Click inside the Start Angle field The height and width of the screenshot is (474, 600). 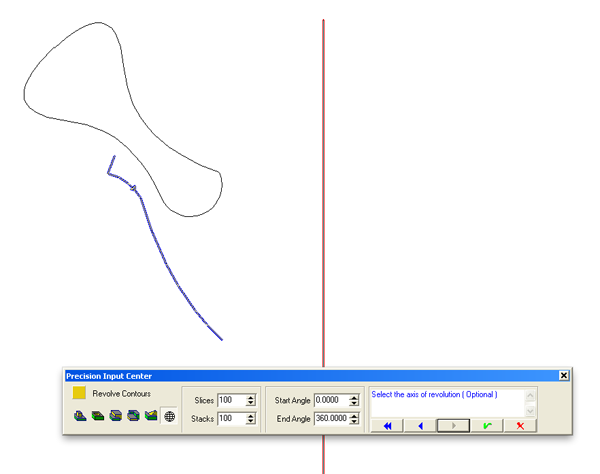point(331,400)
